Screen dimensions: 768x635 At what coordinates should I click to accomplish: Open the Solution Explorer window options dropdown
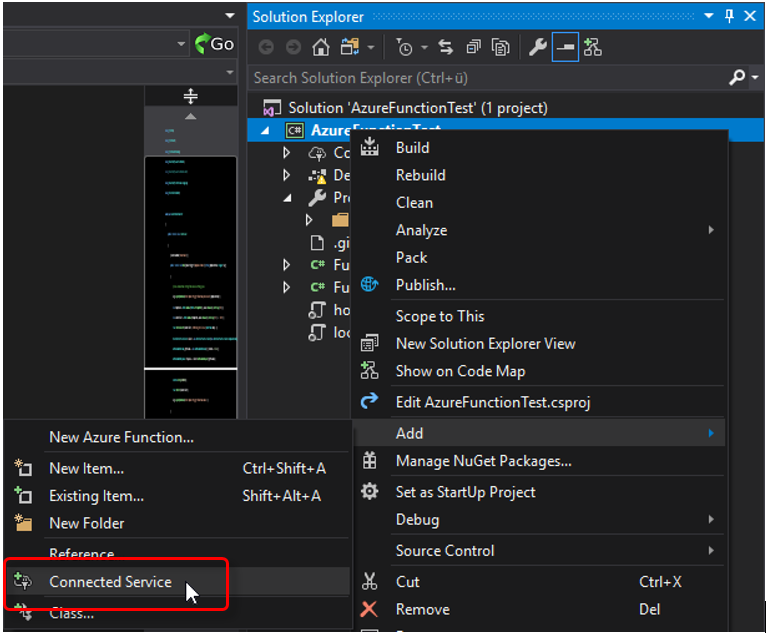(x=708, y=16)
